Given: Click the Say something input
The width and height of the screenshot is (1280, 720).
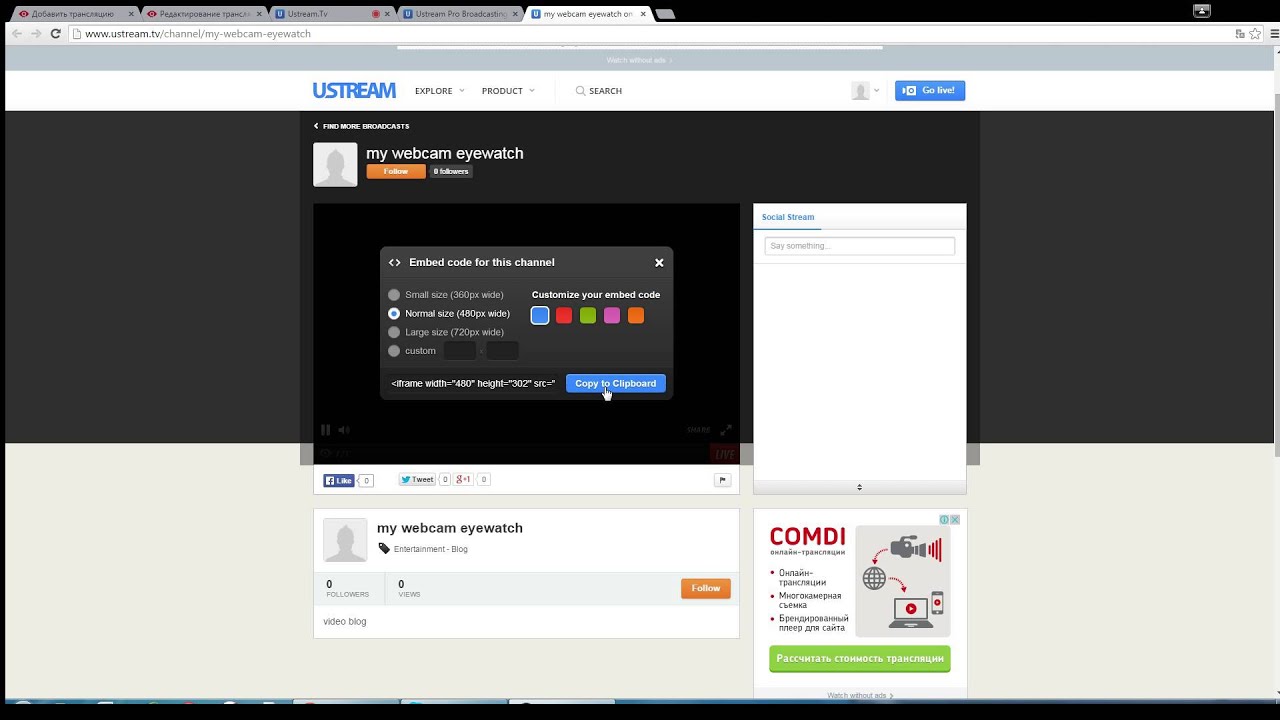Looking at the screenshot, I should point(860,246).
